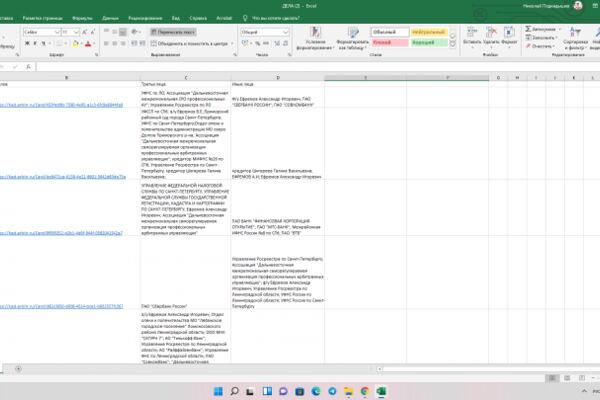The height and width of the screenshot is (400, 600).
Task: Apply the yellow fill color bucket
Action: 75,44
